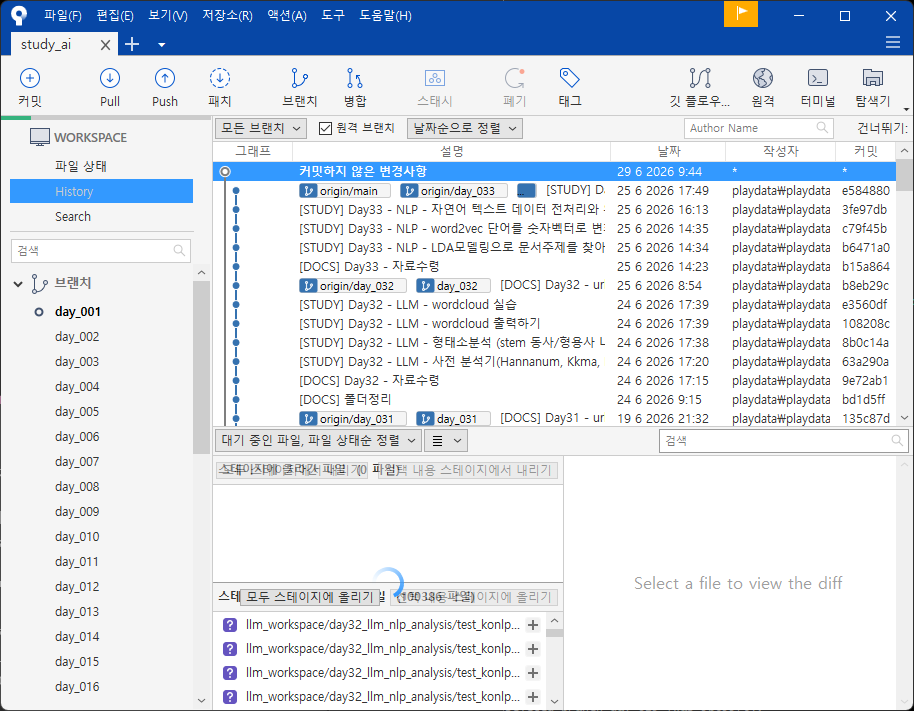Open Search in the WORKSPACE sidebar
The image size is (914, 711).
pyautogui.click(x=73, y=216)
